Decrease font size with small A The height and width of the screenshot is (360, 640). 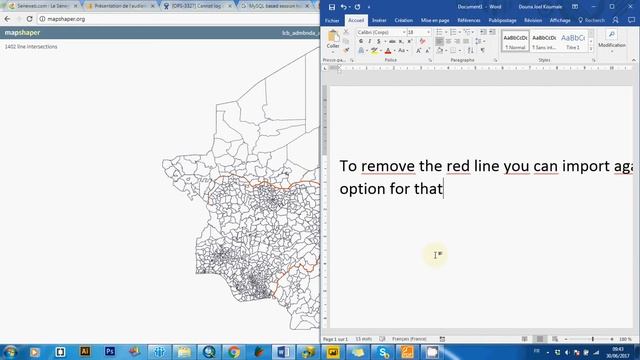point(427,51)
